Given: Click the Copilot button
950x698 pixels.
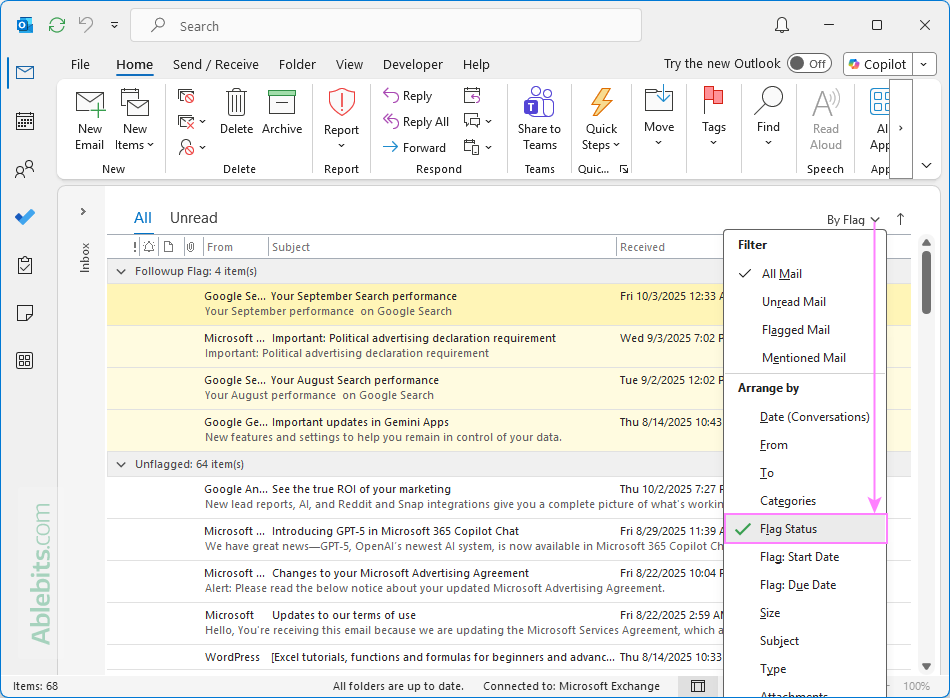Looking at the screenshot, I should click(878, 64).
